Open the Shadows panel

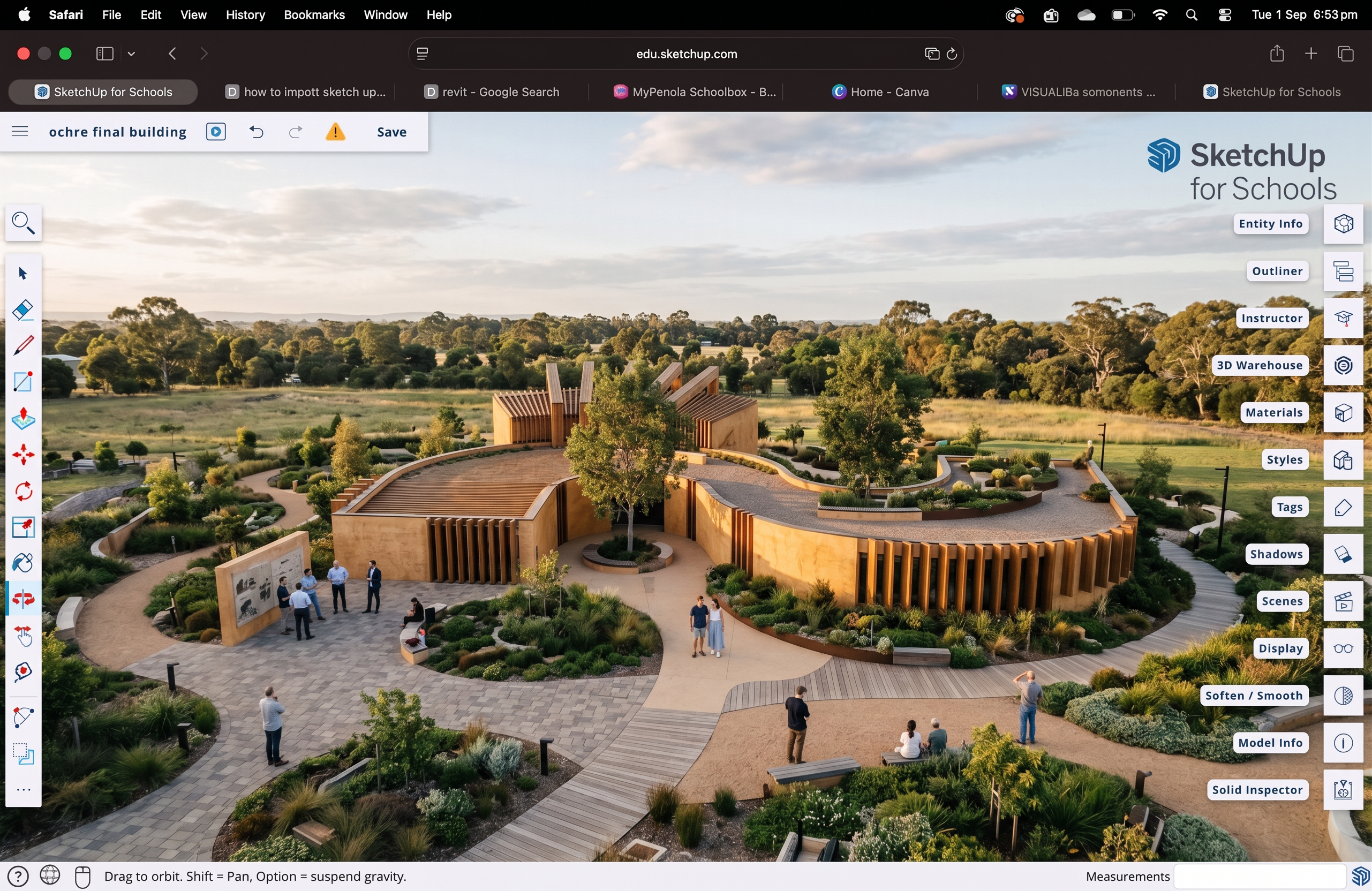[x=1276, y=554]
